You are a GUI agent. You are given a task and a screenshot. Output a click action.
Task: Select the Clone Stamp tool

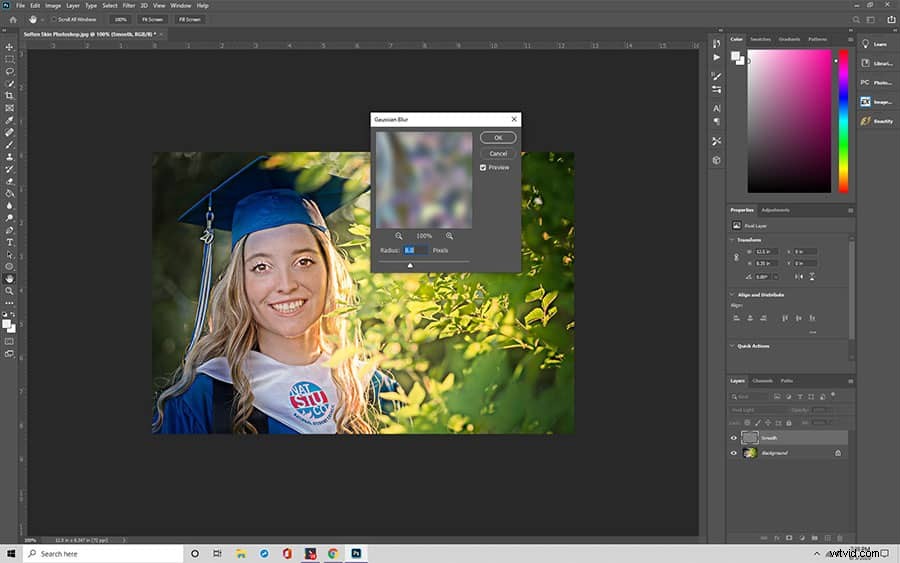pos(9,156)
